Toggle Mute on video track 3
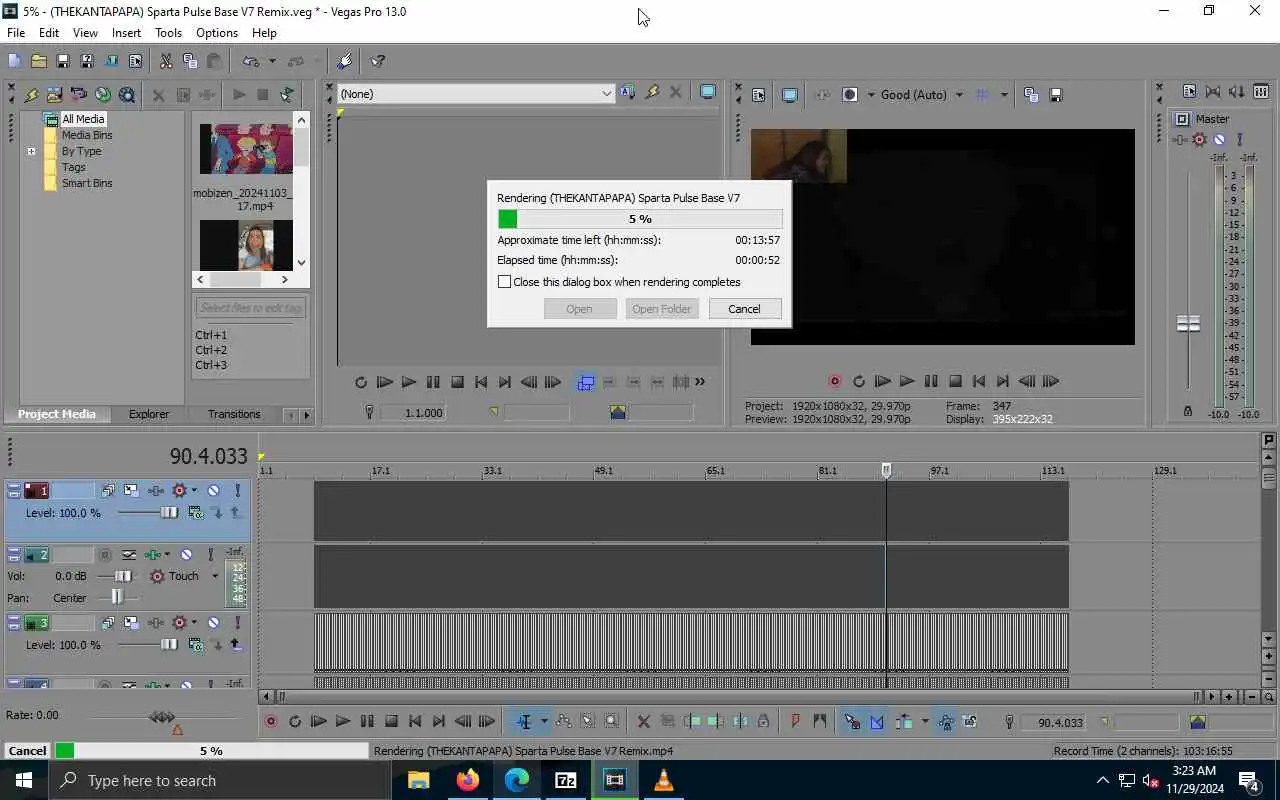This screenshot has width=1280, height=800. 213,623
